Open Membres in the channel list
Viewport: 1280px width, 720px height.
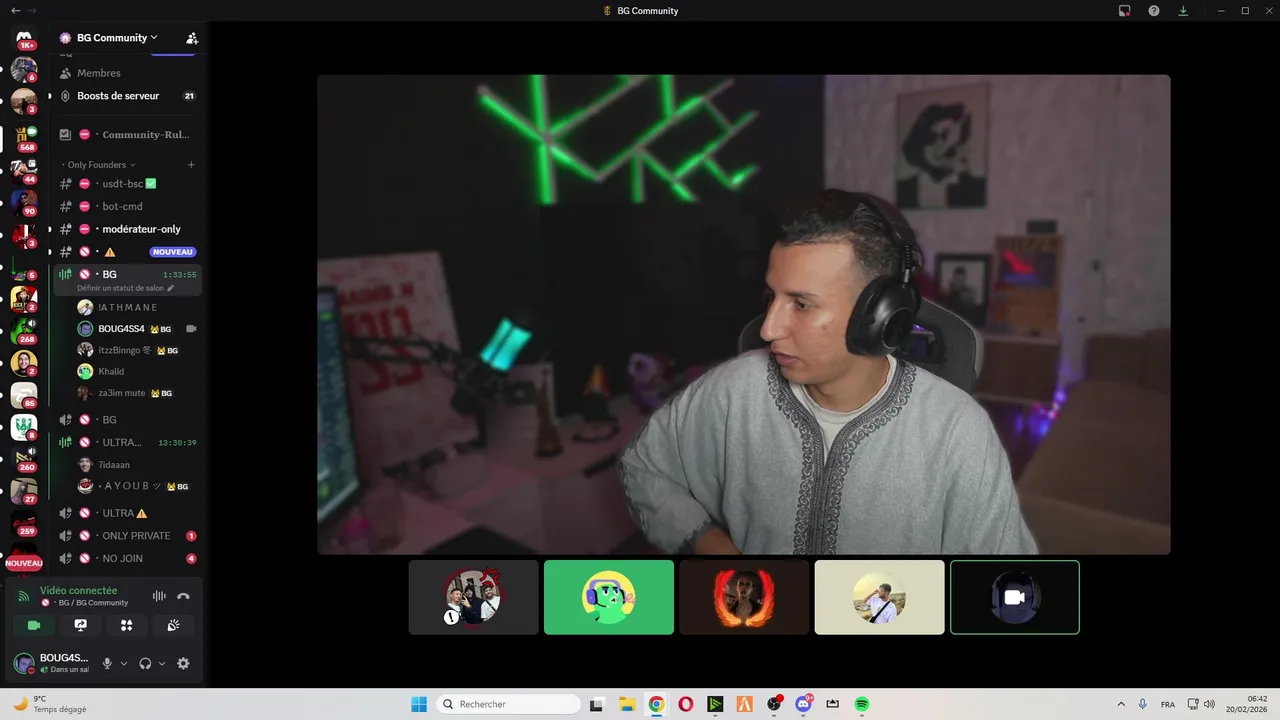127,73
